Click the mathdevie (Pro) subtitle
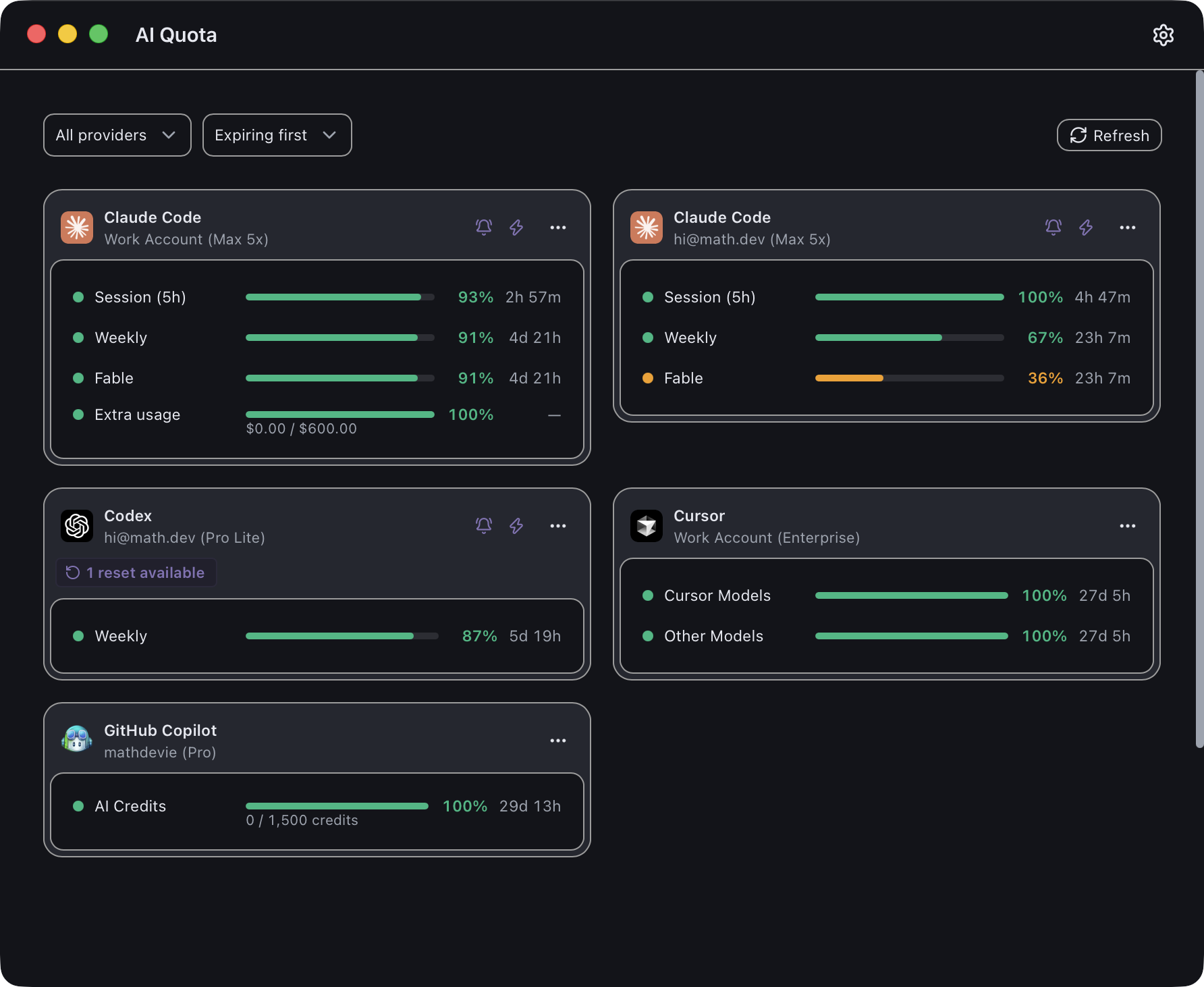 160,753
